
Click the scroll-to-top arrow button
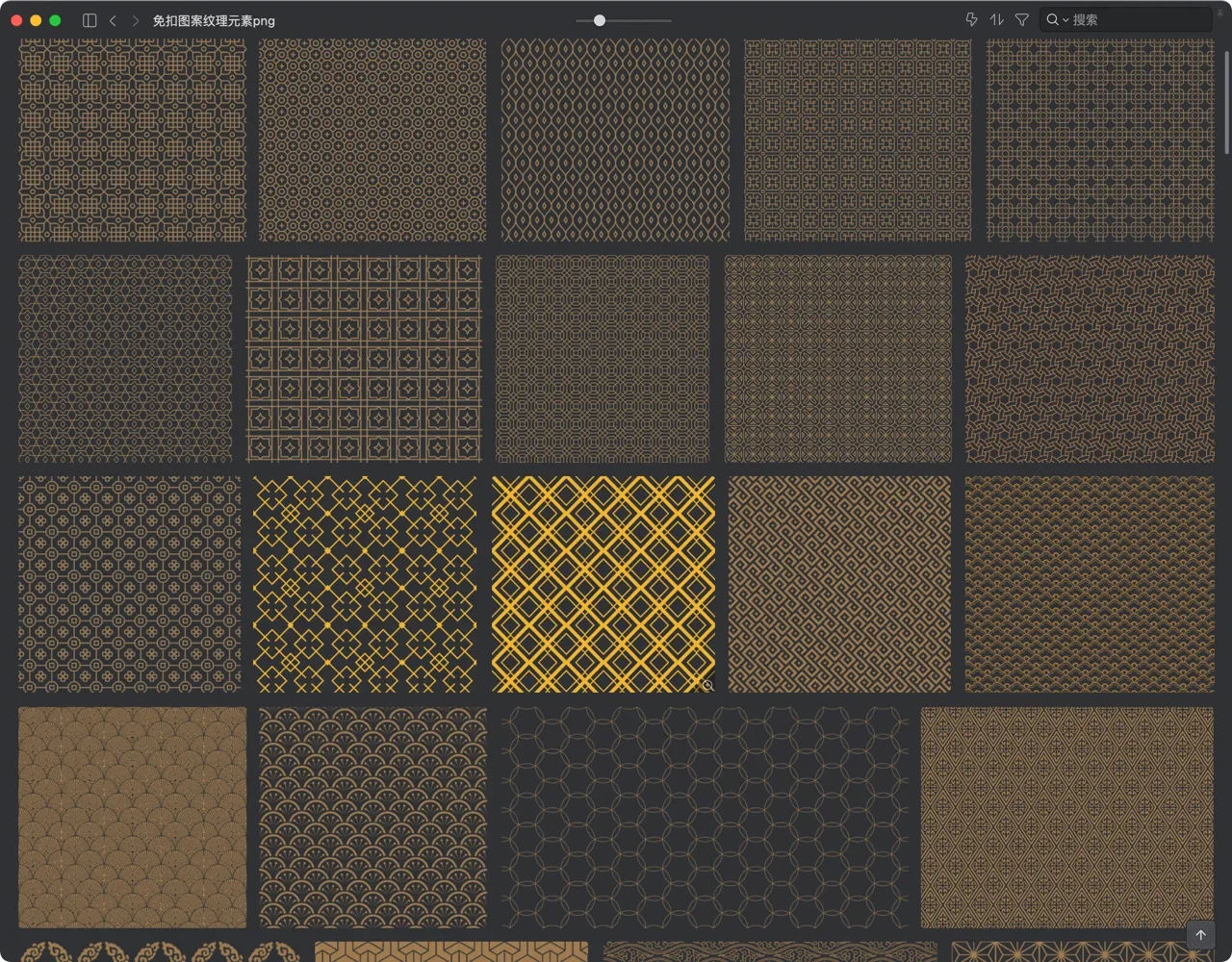1200,934
